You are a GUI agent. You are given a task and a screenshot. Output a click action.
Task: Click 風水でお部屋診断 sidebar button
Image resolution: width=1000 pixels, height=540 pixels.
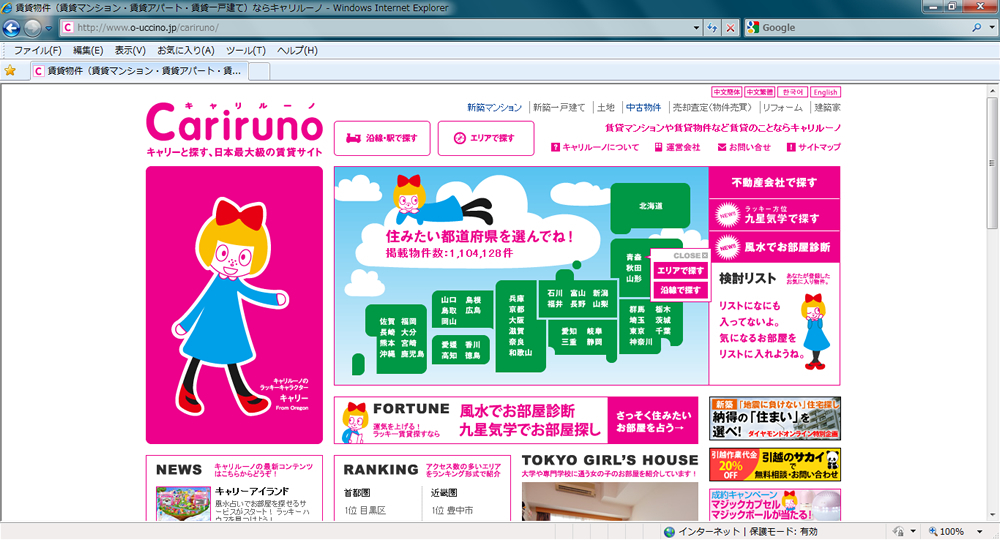tap(774, 247)
